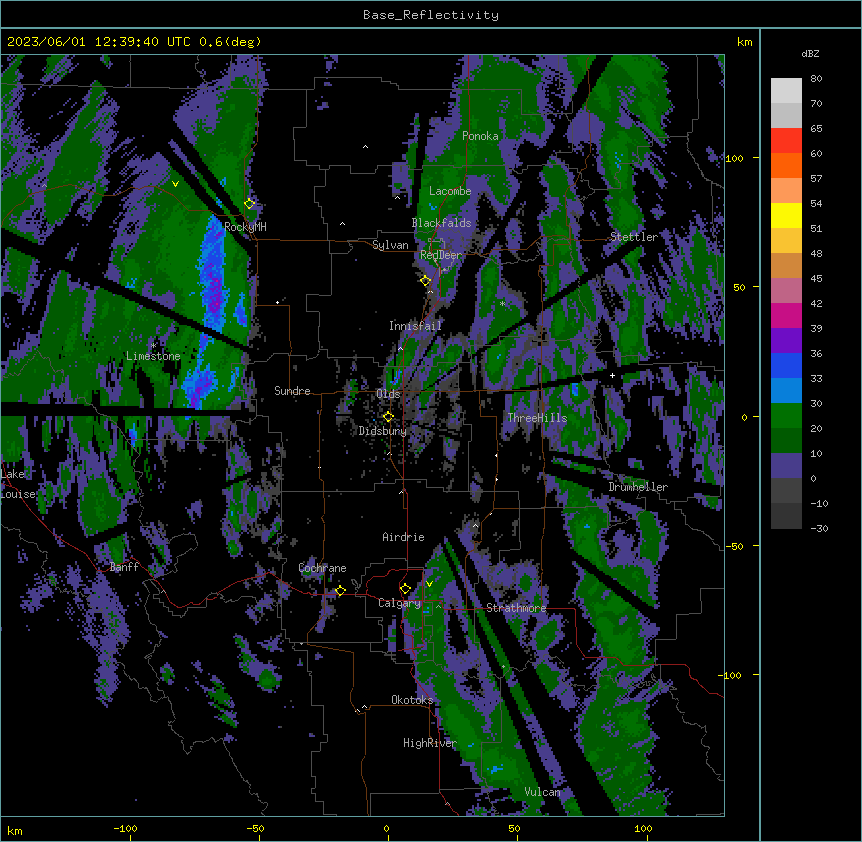Viewport: 862px width, 842px height.
Task: Click the yellow diamond marker below RedDeer
Action: tap(425, 281)
